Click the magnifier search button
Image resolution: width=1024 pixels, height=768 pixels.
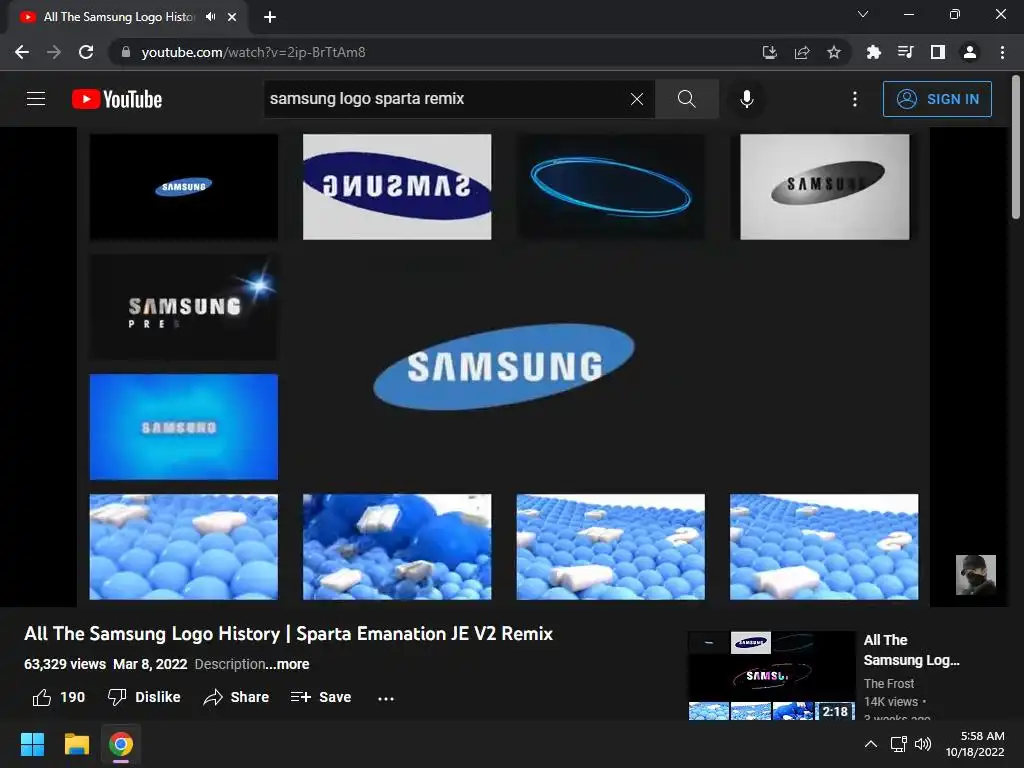point(686,99)
